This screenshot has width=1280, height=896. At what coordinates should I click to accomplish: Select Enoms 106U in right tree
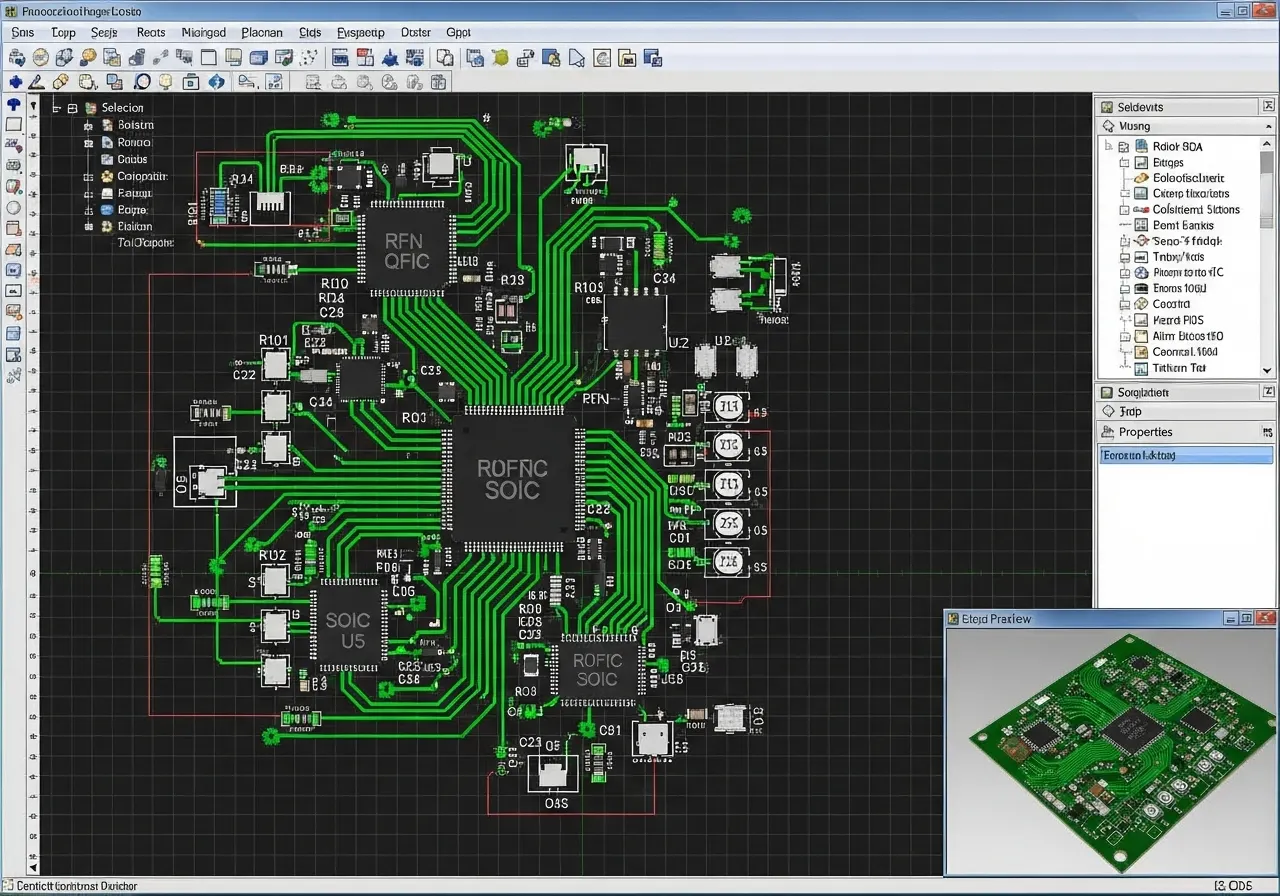point(1179,288)
